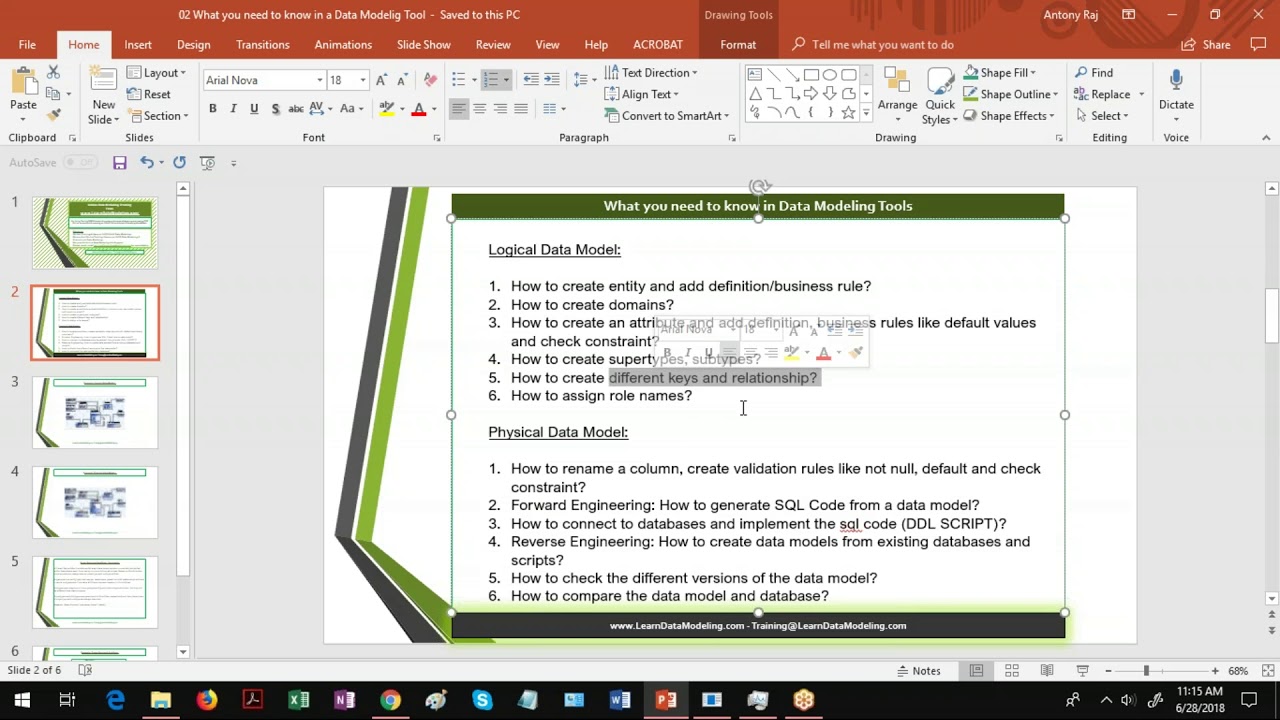Click the Share button

point(1206,45)
